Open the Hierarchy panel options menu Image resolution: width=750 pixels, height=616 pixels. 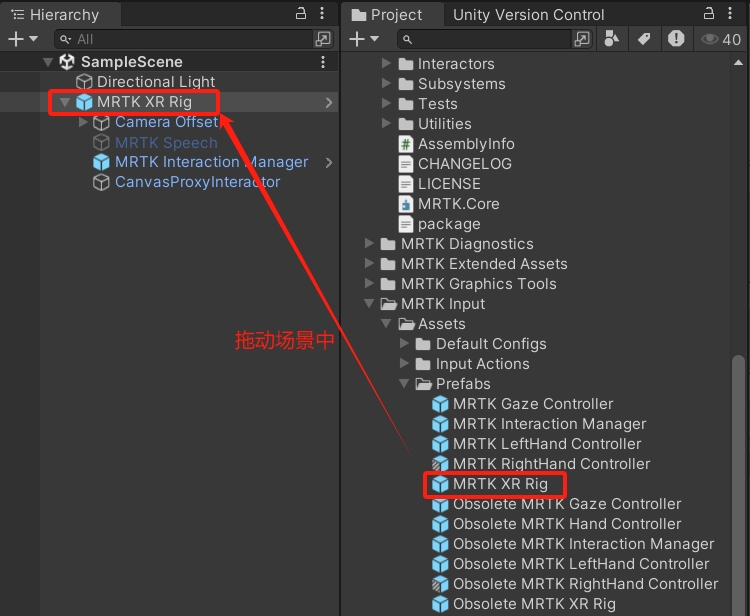coord(323,14)
